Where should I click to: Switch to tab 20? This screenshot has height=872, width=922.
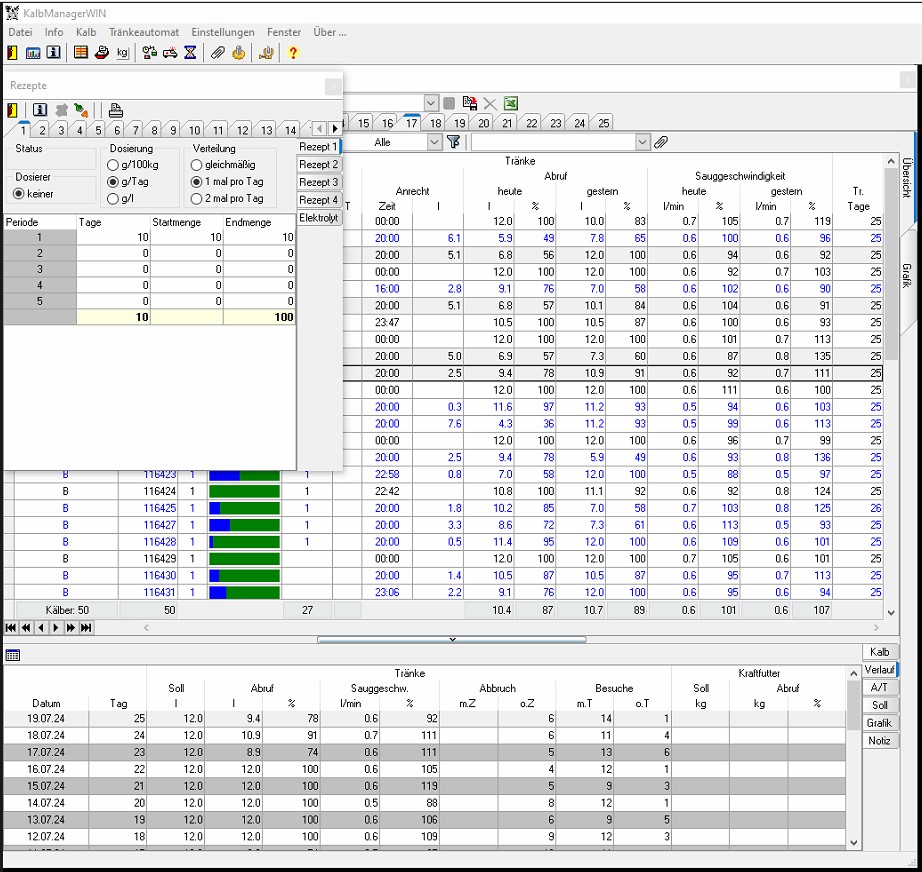tap(483, 123)
